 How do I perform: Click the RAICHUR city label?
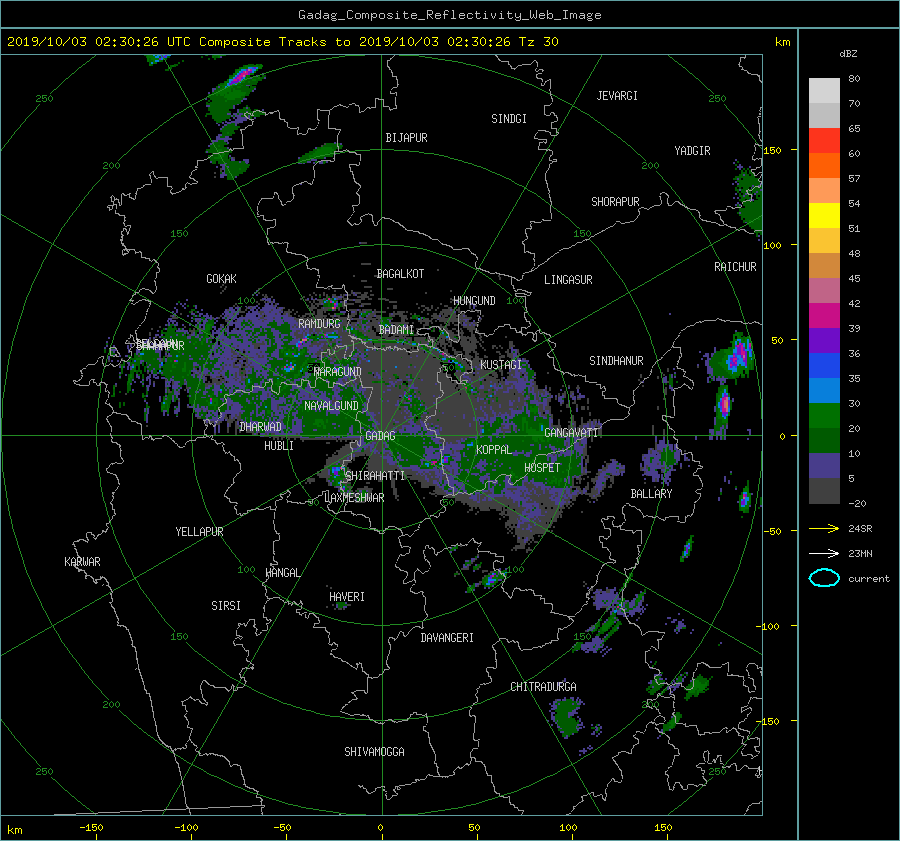(735, 267)
